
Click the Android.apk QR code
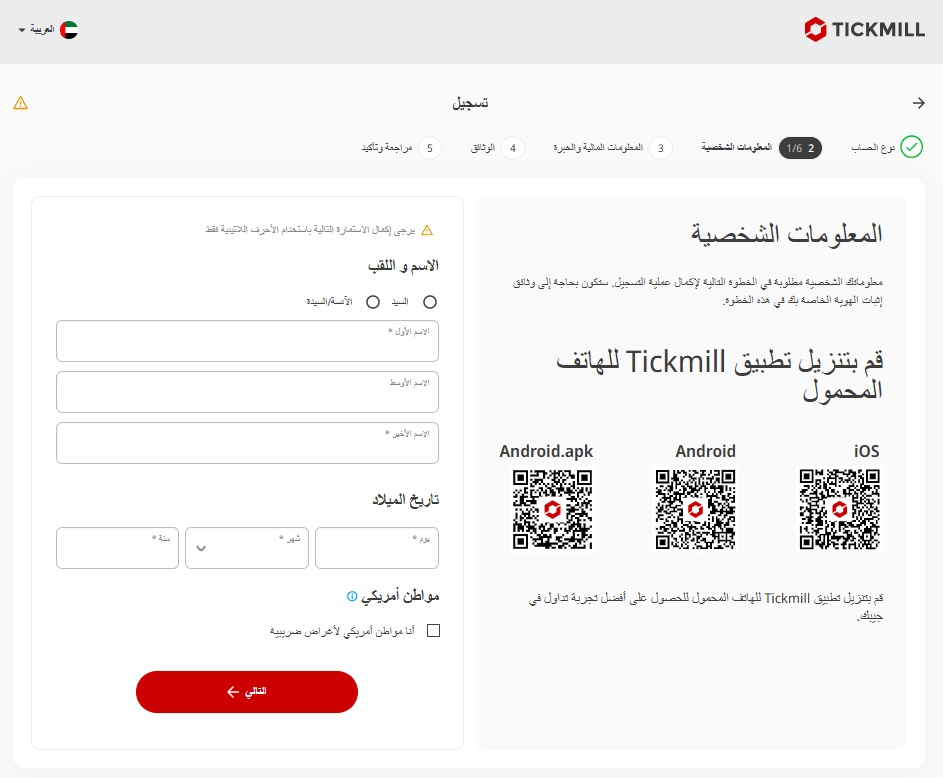[553, 509]
